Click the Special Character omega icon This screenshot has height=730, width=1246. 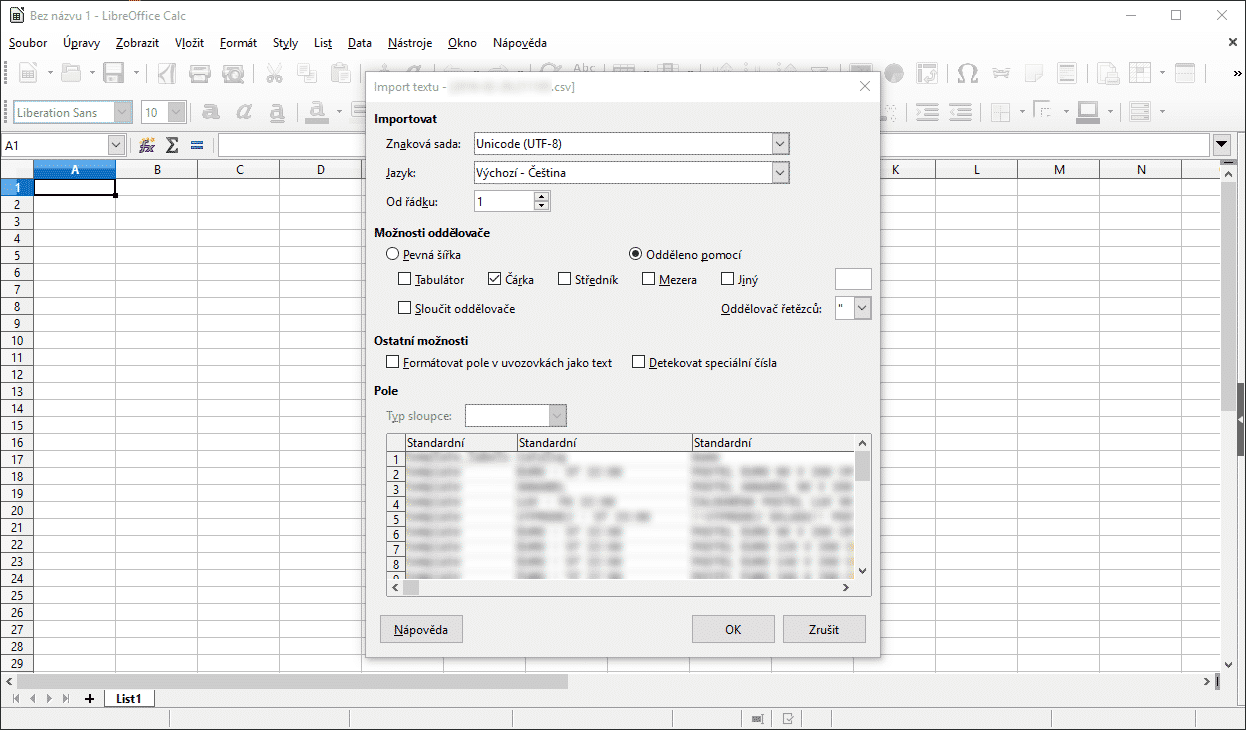[x=967, y=73]
